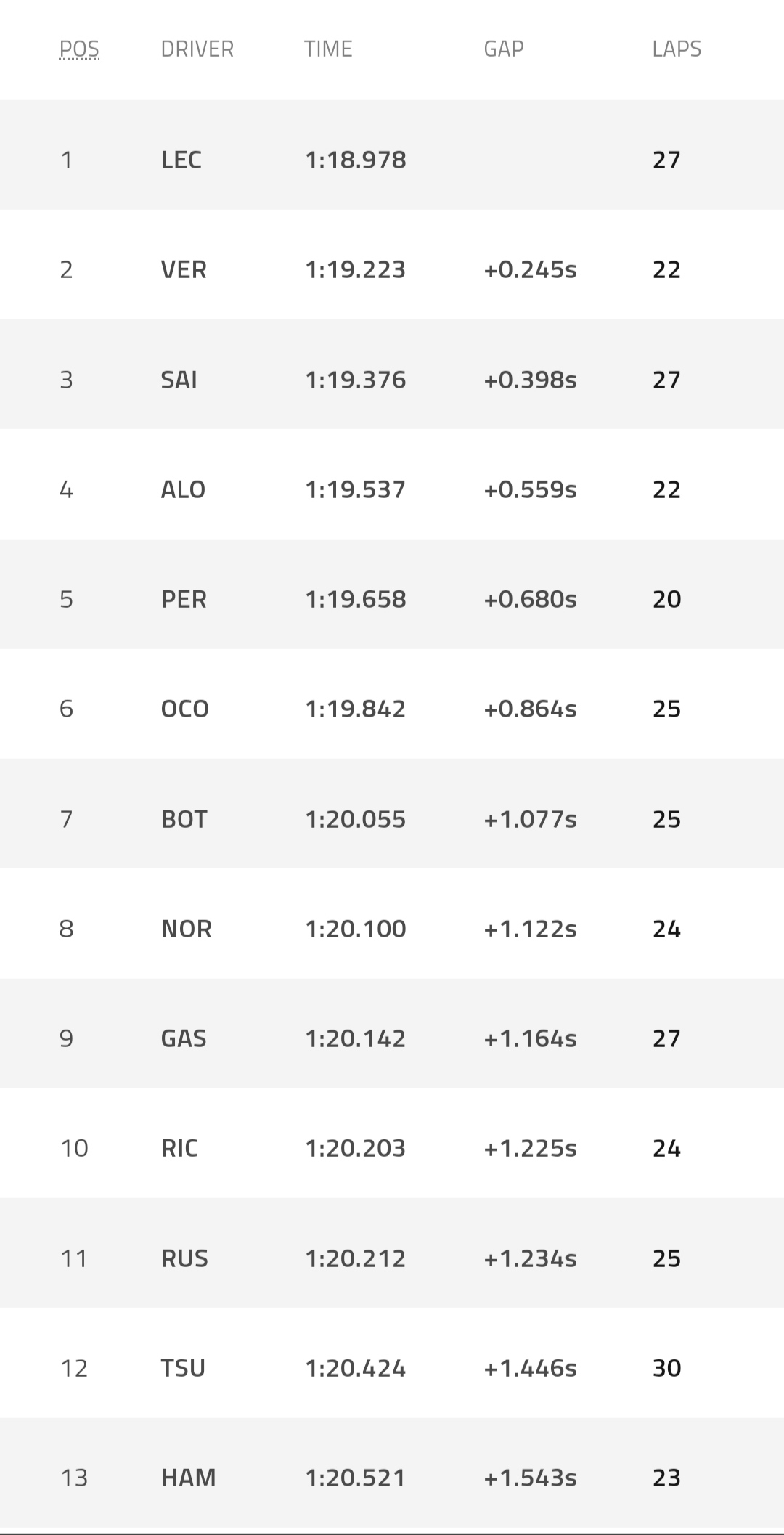Select OCO lap time 1:19.842
Image resolution: width=784 pixels, height=1535 pixels.
(356, 709)
